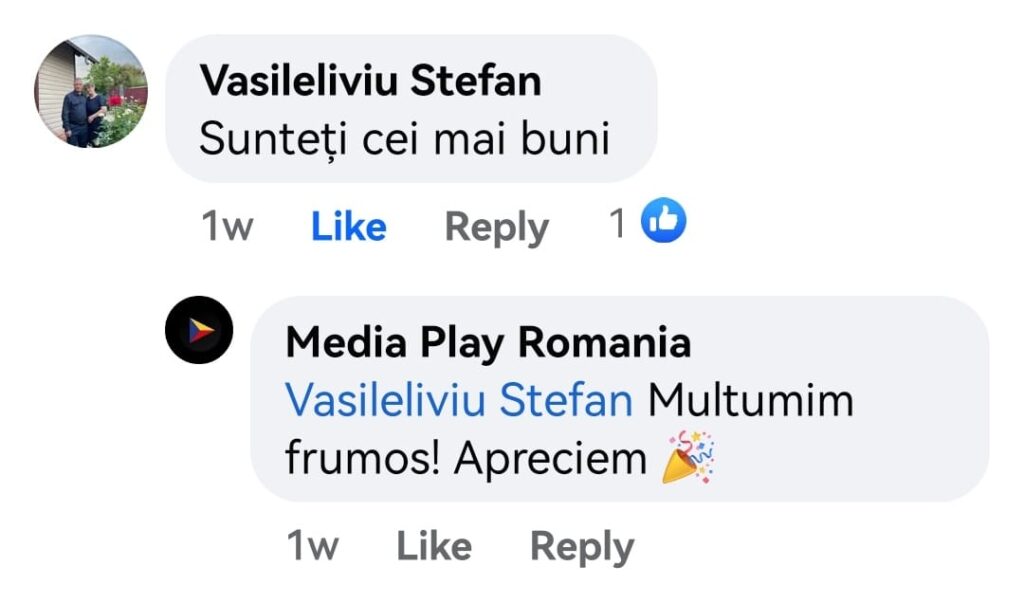This screenshot has width=1024, height=603.
Task: Open Vasileliviu Stefan's round profile photo
Action: coord(91,92)
